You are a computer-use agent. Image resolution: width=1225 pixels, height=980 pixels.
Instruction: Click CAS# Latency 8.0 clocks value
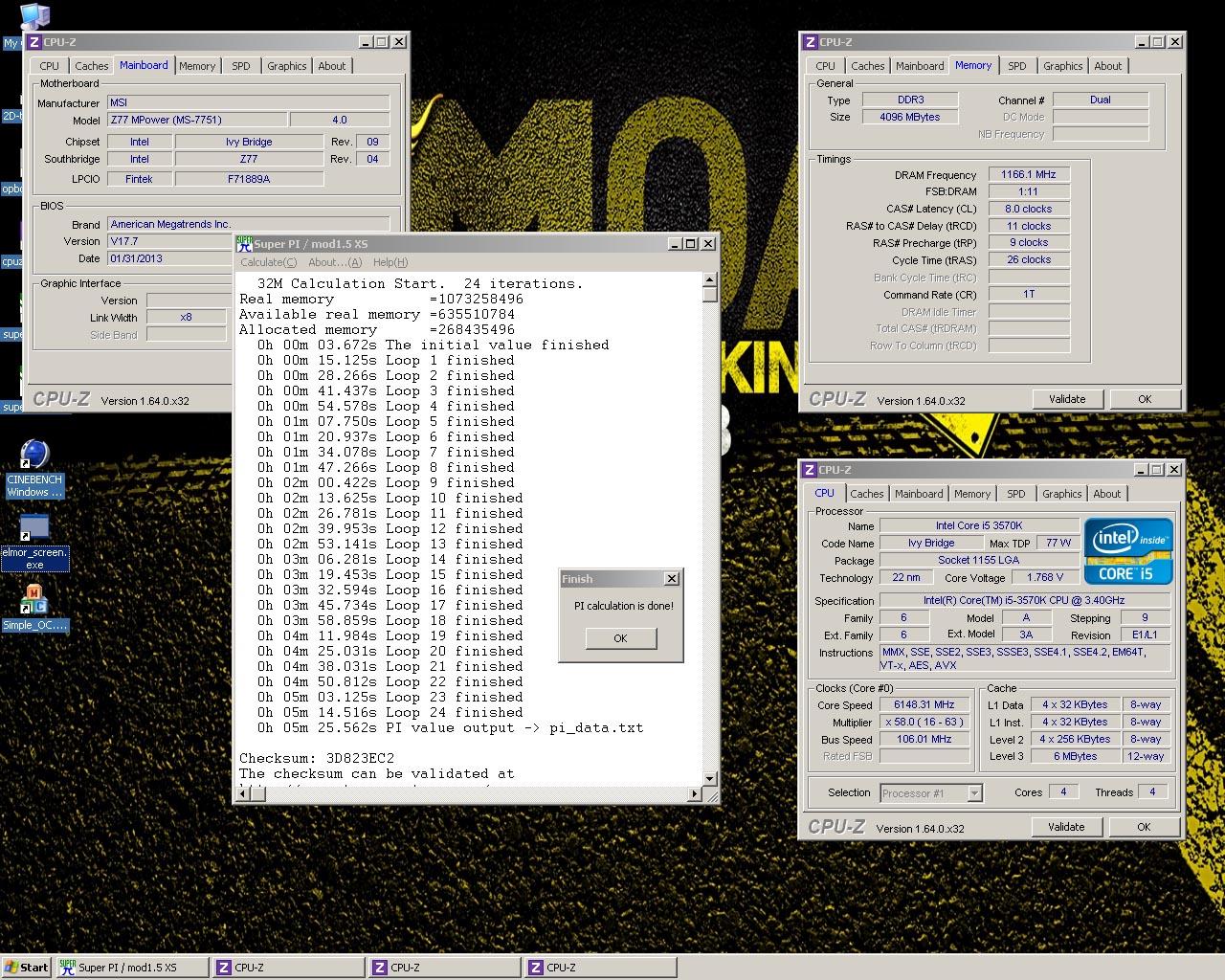point(1029,209)
